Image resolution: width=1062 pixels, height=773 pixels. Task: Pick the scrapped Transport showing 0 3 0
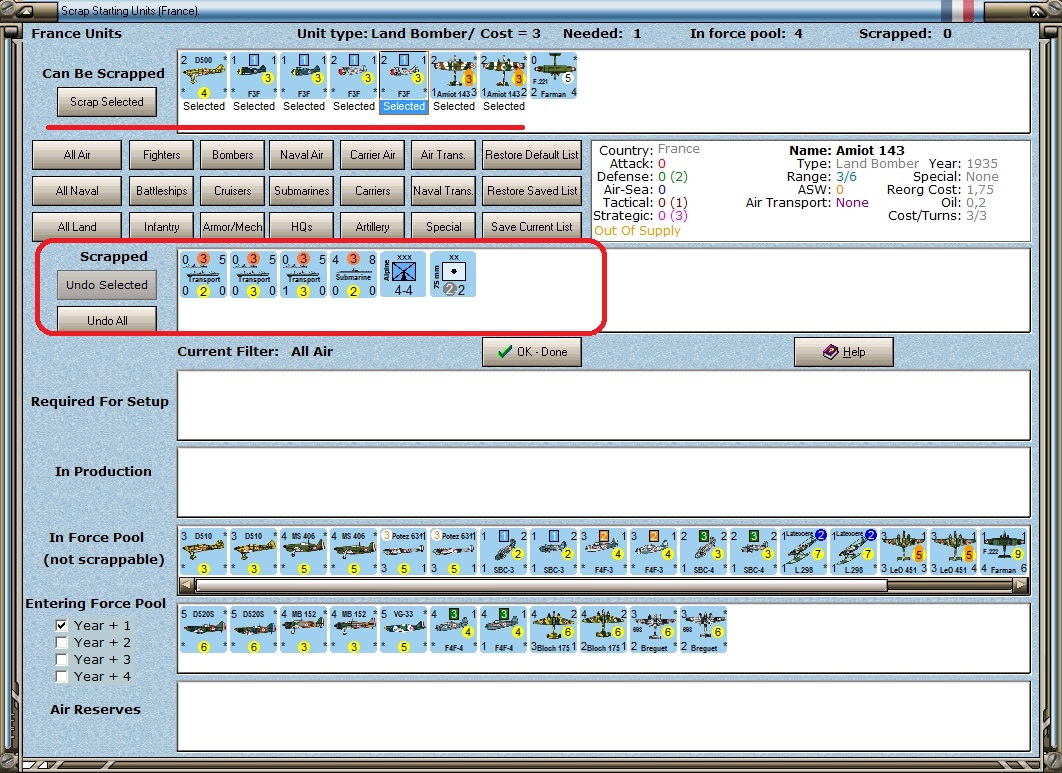(x=254, y=274)
